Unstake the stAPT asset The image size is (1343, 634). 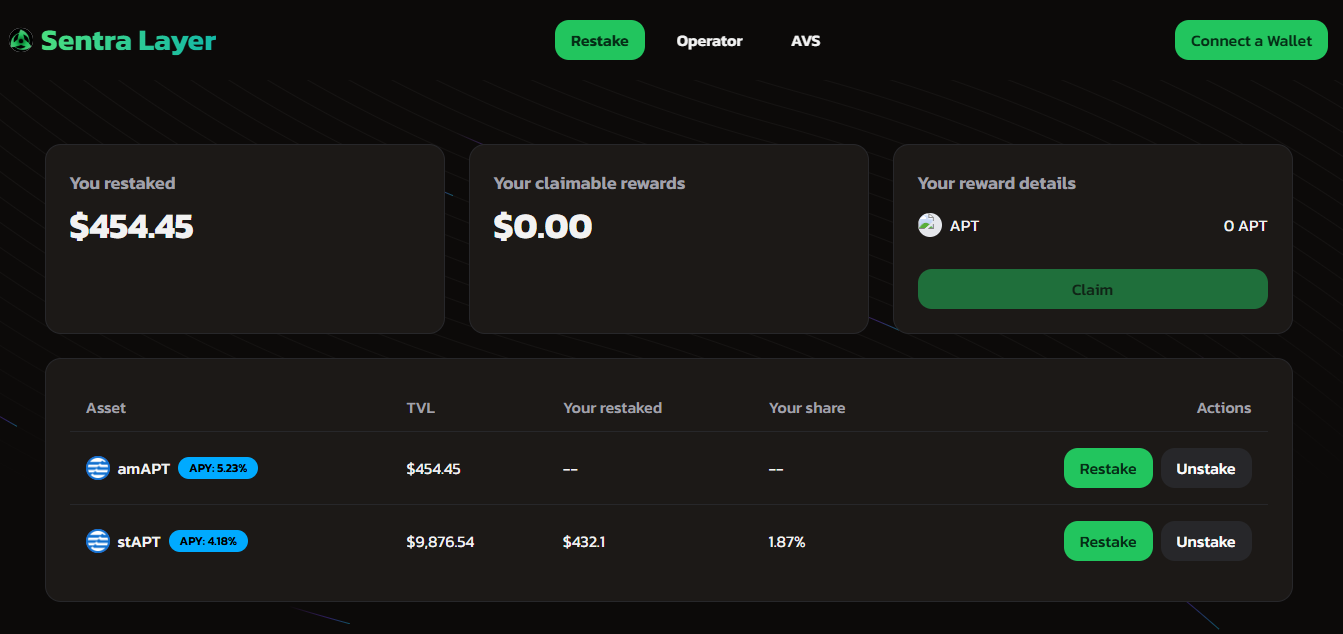(1205, 541)
